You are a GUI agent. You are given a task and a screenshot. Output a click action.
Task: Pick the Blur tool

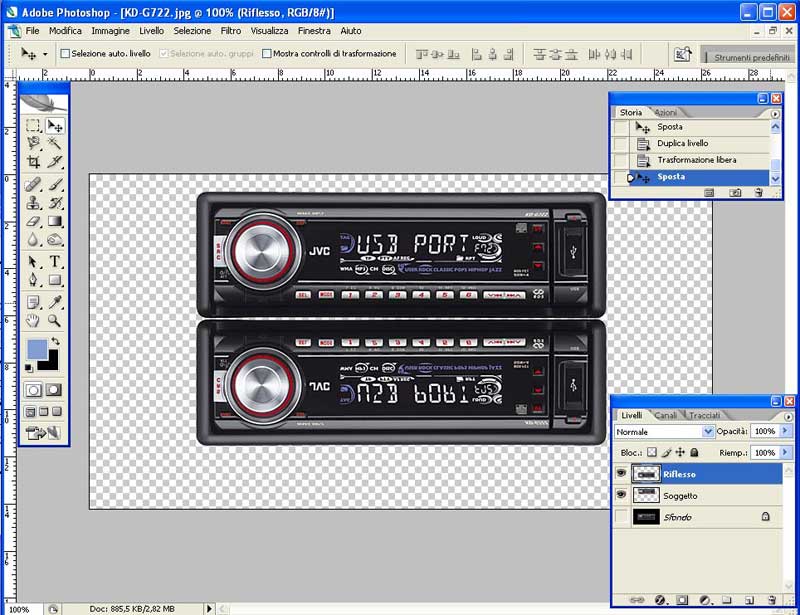pos(33,239)
